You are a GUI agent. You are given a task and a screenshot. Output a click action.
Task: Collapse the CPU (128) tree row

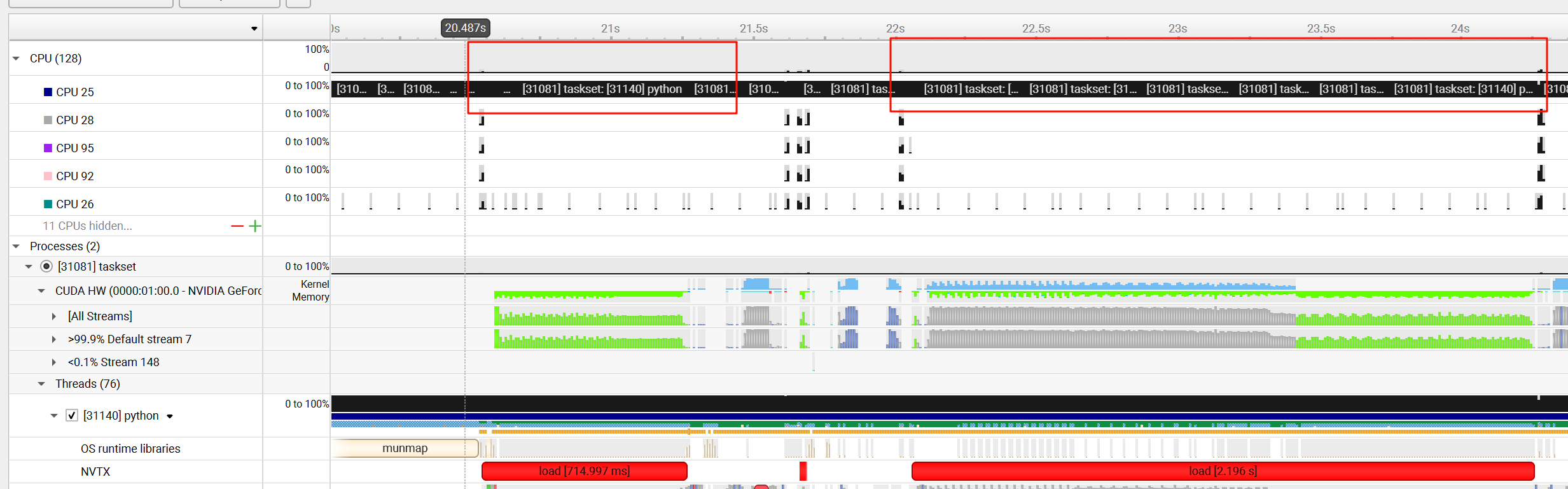pos(16,59)
